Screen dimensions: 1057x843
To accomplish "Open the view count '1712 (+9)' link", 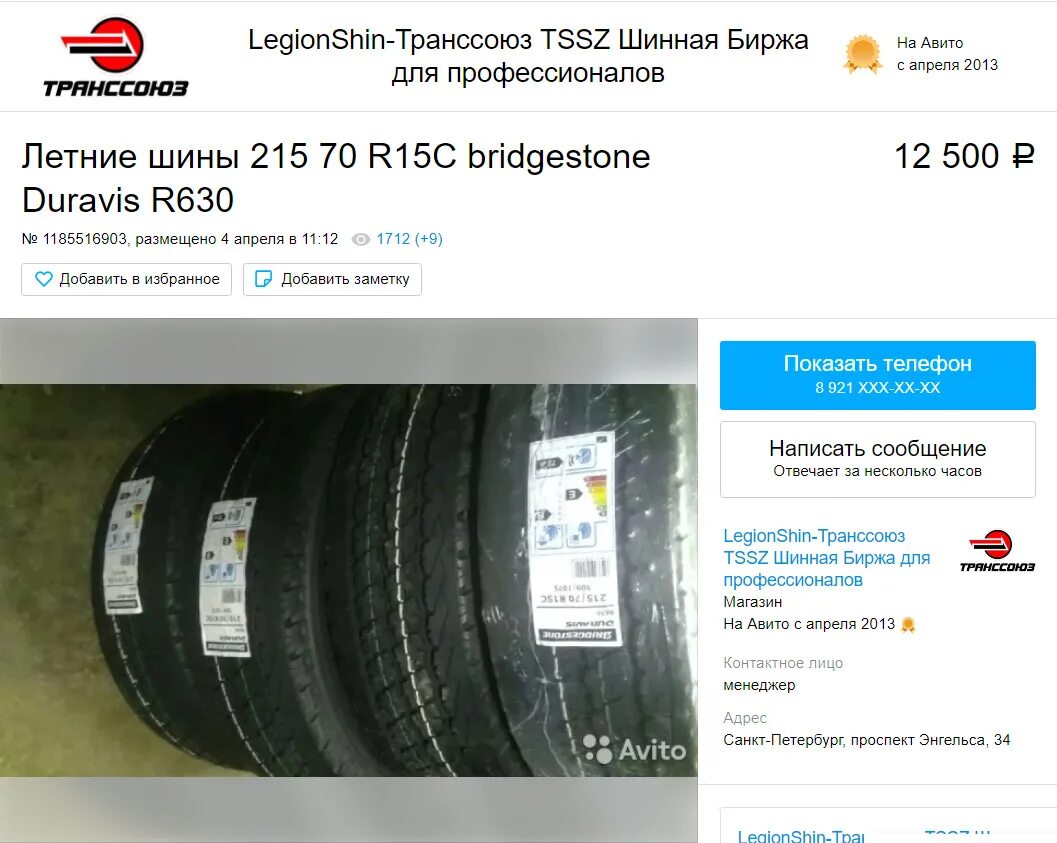I will click(409, 239).
